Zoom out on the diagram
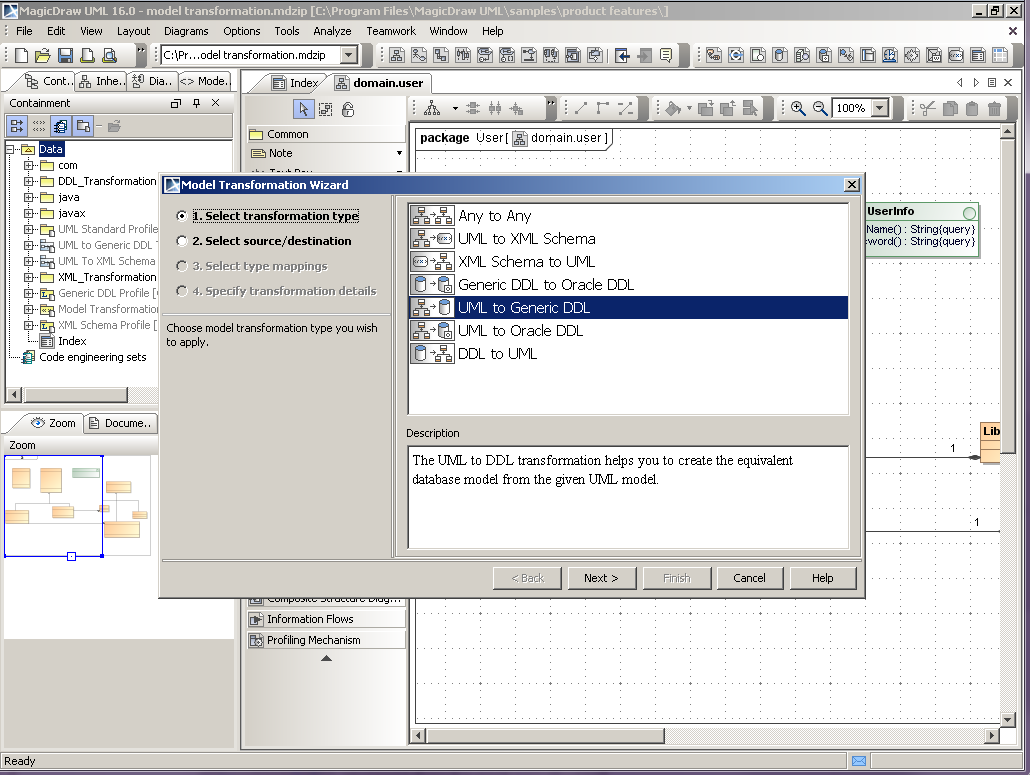The image size is (1030, 775). pos(820,108)
